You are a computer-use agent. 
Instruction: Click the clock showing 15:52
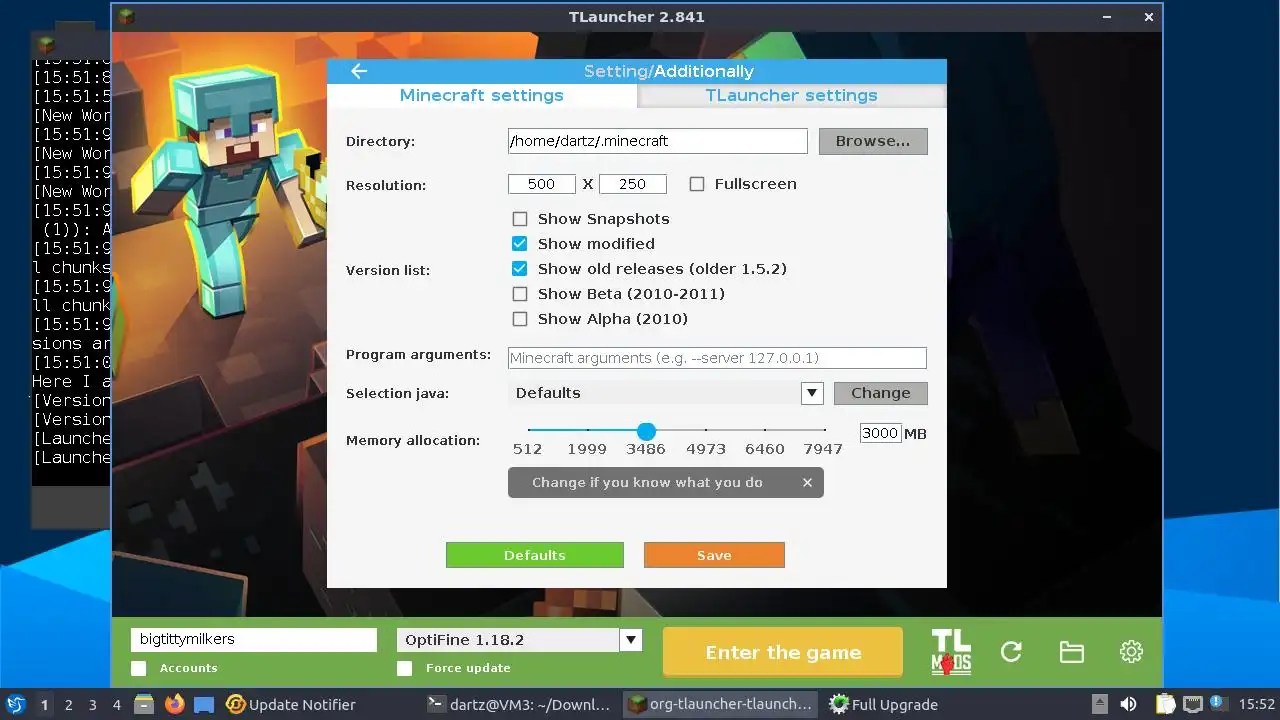click(1257, 704)
